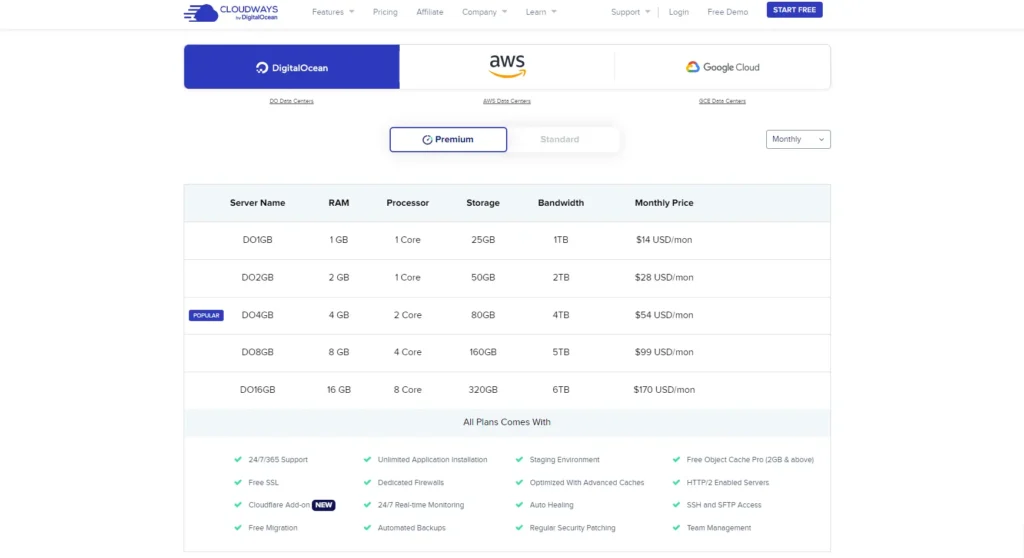Click the Cloudflare Add-on feature text

[279, 505]
